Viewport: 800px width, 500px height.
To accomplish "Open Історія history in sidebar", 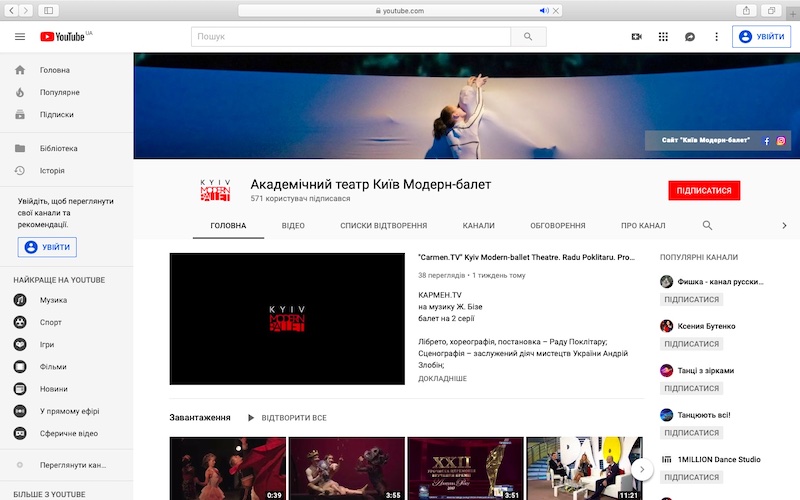I will click(x=66, y=170).
